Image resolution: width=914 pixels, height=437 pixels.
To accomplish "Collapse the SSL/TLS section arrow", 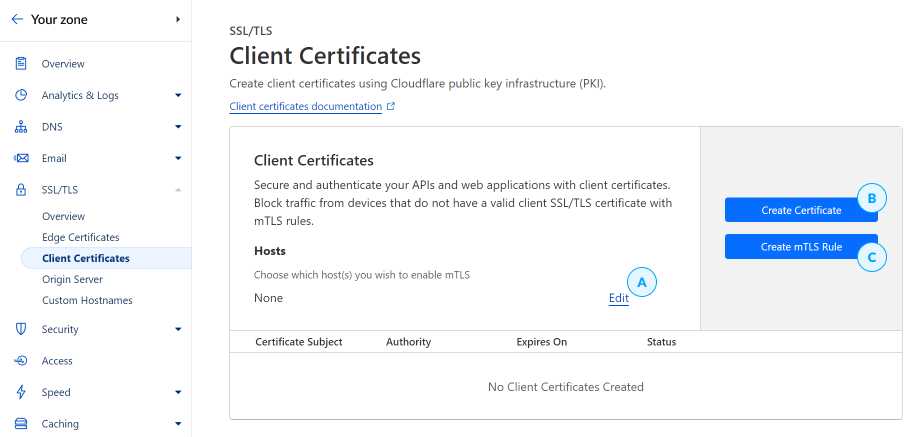I will [x=178, y=189].
